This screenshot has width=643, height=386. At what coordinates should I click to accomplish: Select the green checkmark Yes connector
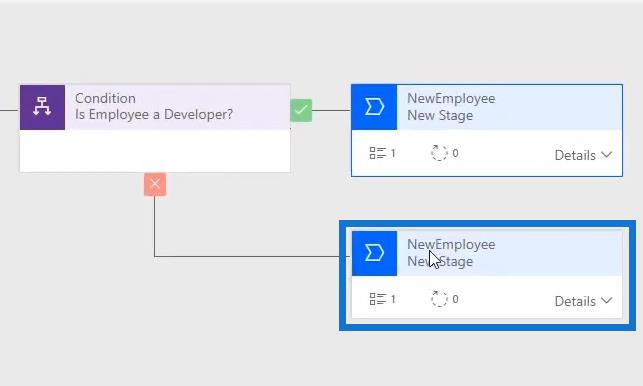[301, 110]
